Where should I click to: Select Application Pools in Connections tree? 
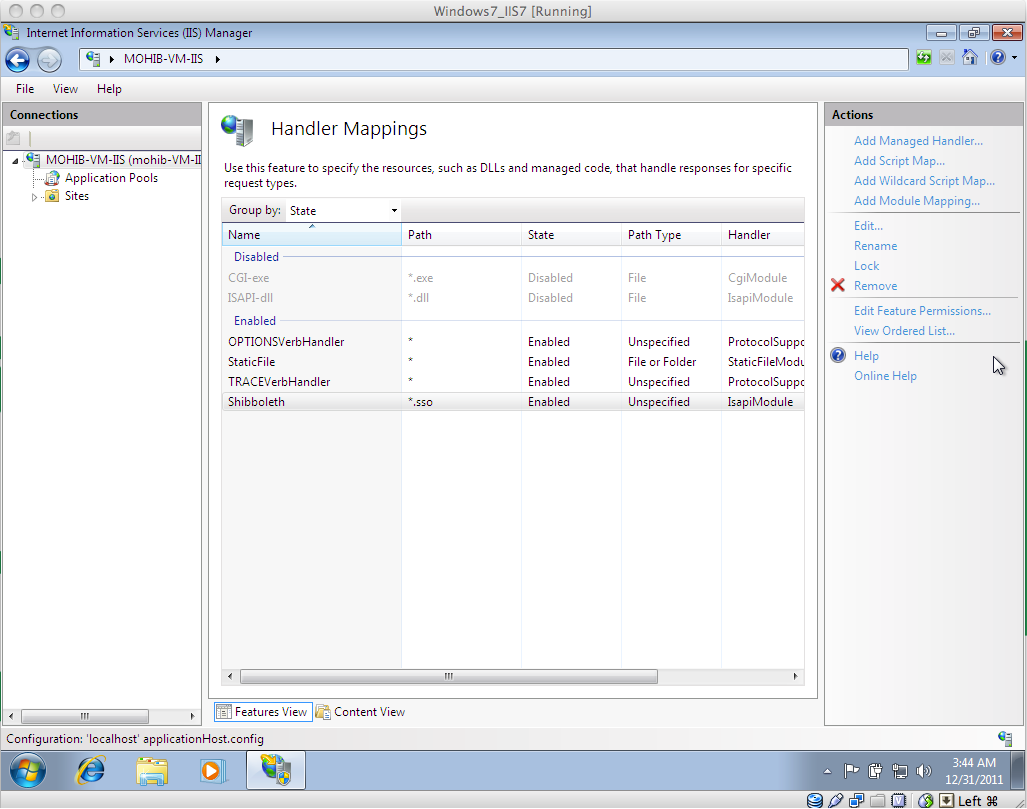click(111, 178)
